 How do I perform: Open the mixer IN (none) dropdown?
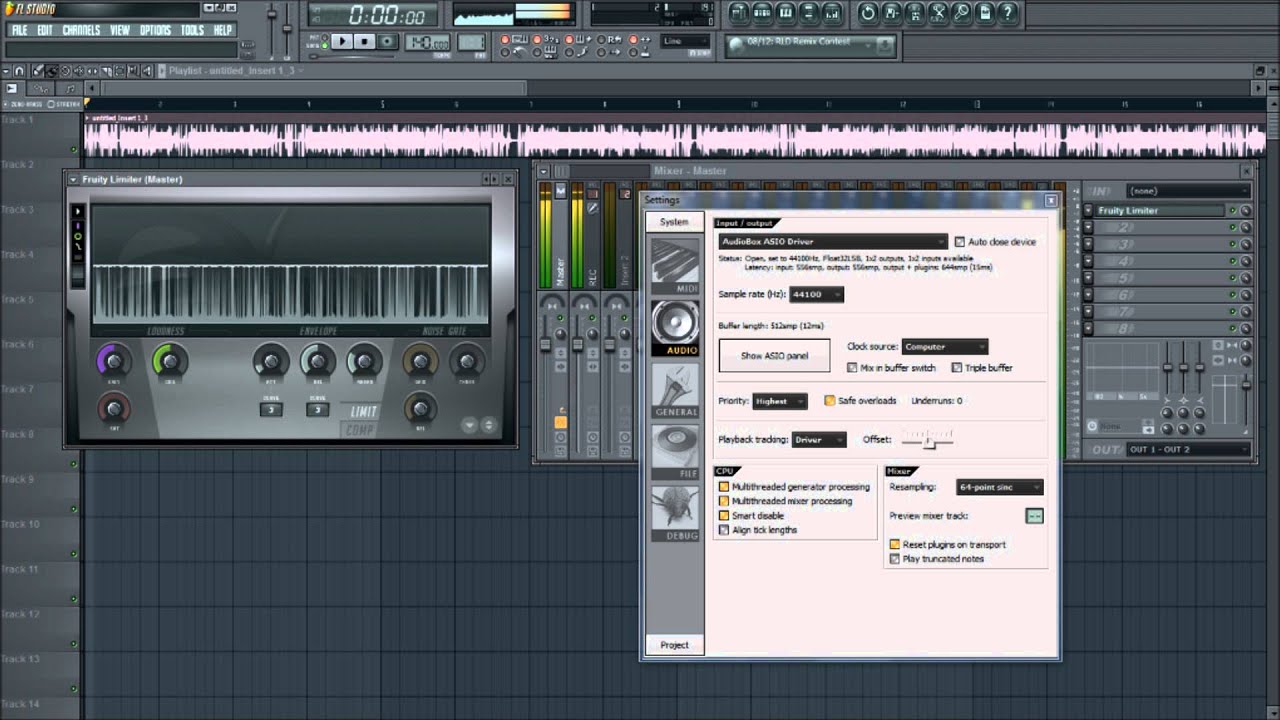tap(1187, 191)
